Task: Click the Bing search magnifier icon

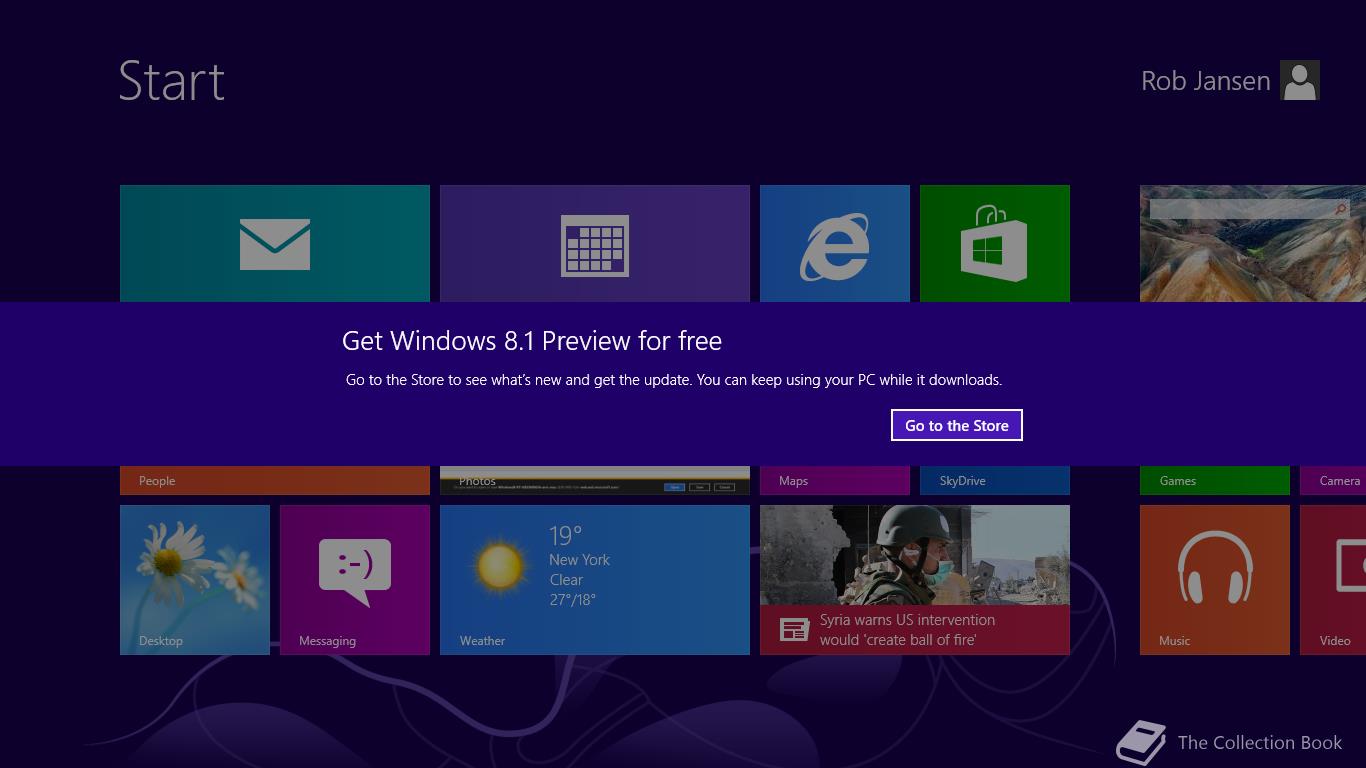Action: coord(1341,209)
